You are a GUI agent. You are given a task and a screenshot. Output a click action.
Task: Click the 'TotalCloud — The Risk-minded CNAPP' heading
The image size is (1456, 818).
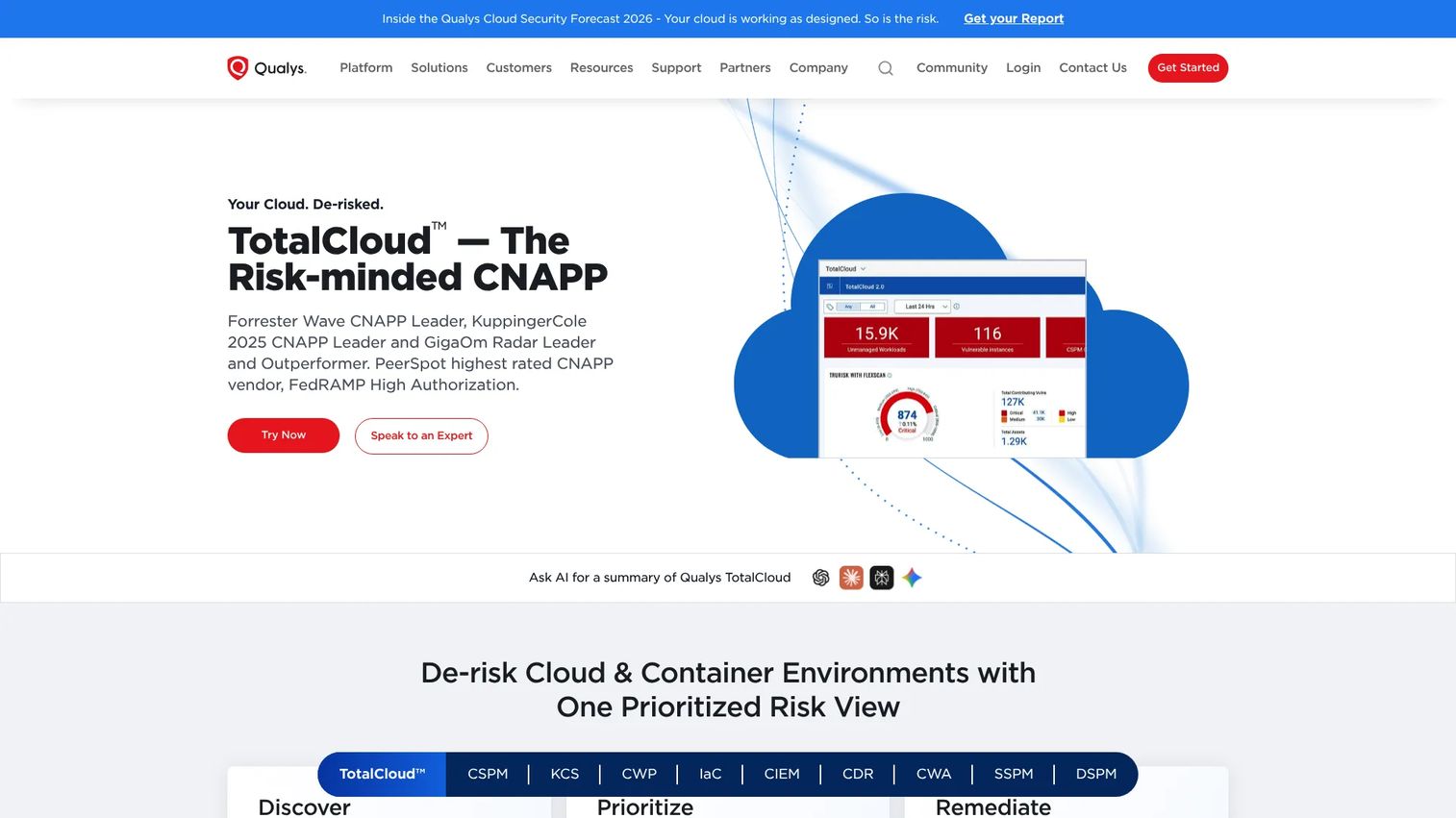pyautogui.click(x=418, y=259)
